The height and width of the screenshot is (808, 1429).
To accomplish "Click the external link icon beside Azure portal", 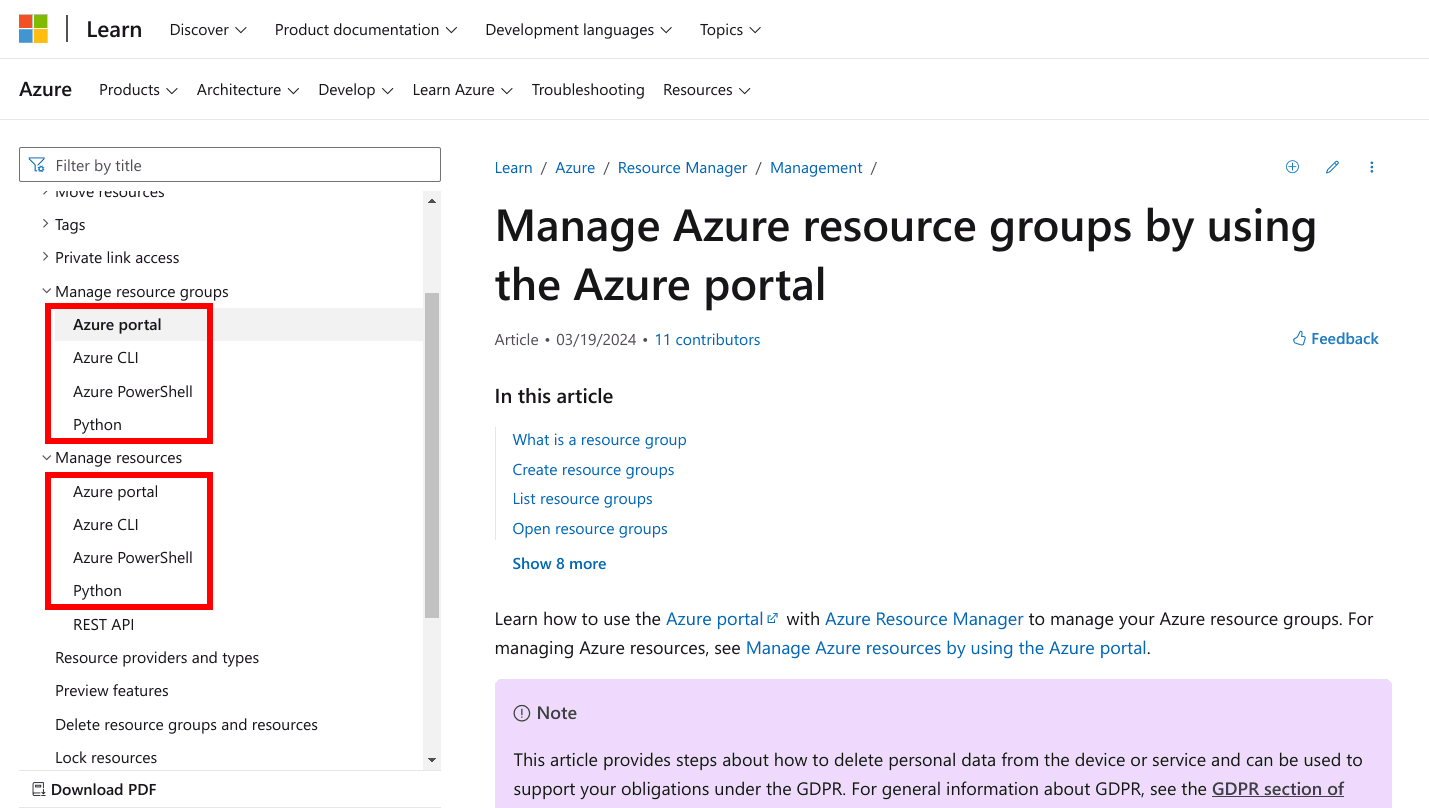I will [771, 617].
